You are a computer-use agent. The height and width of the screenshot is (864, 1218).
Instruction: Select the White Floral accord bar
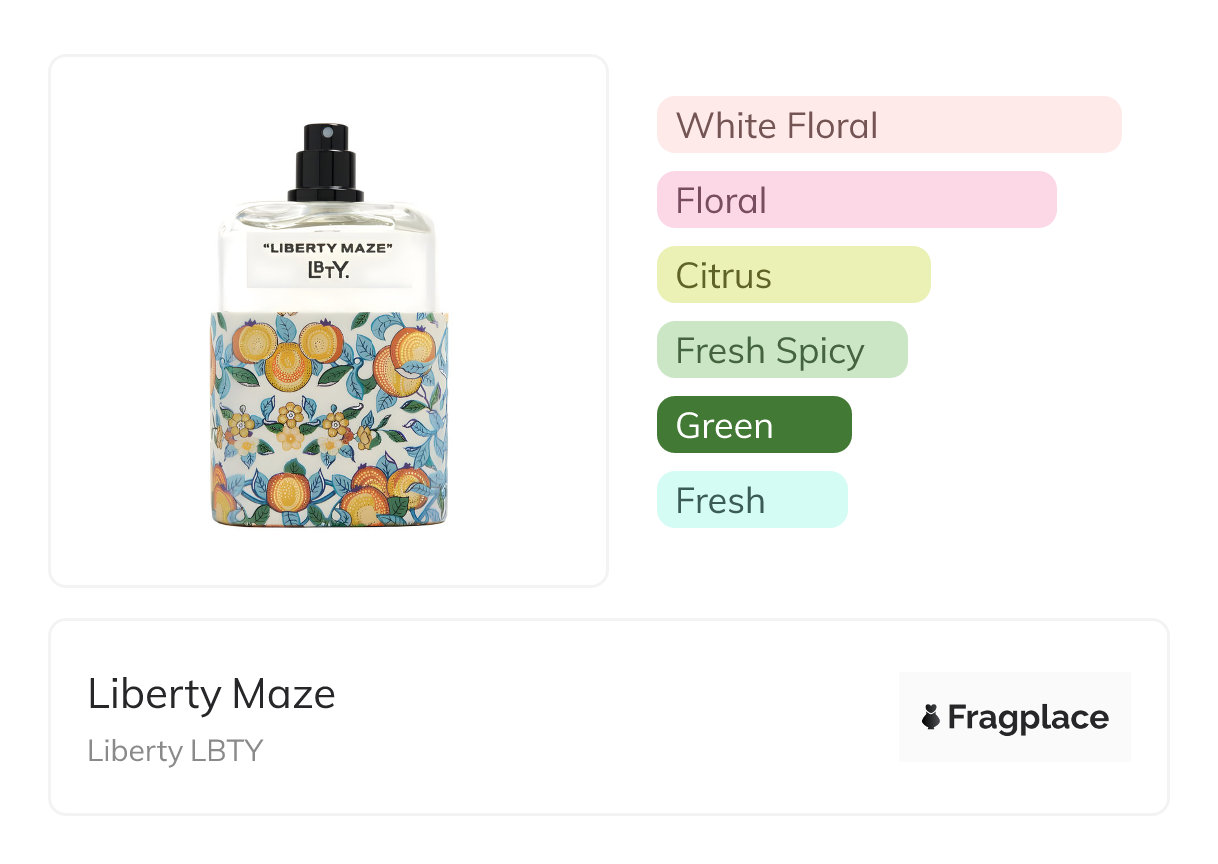pyautogui.click(x=888, y=125)
